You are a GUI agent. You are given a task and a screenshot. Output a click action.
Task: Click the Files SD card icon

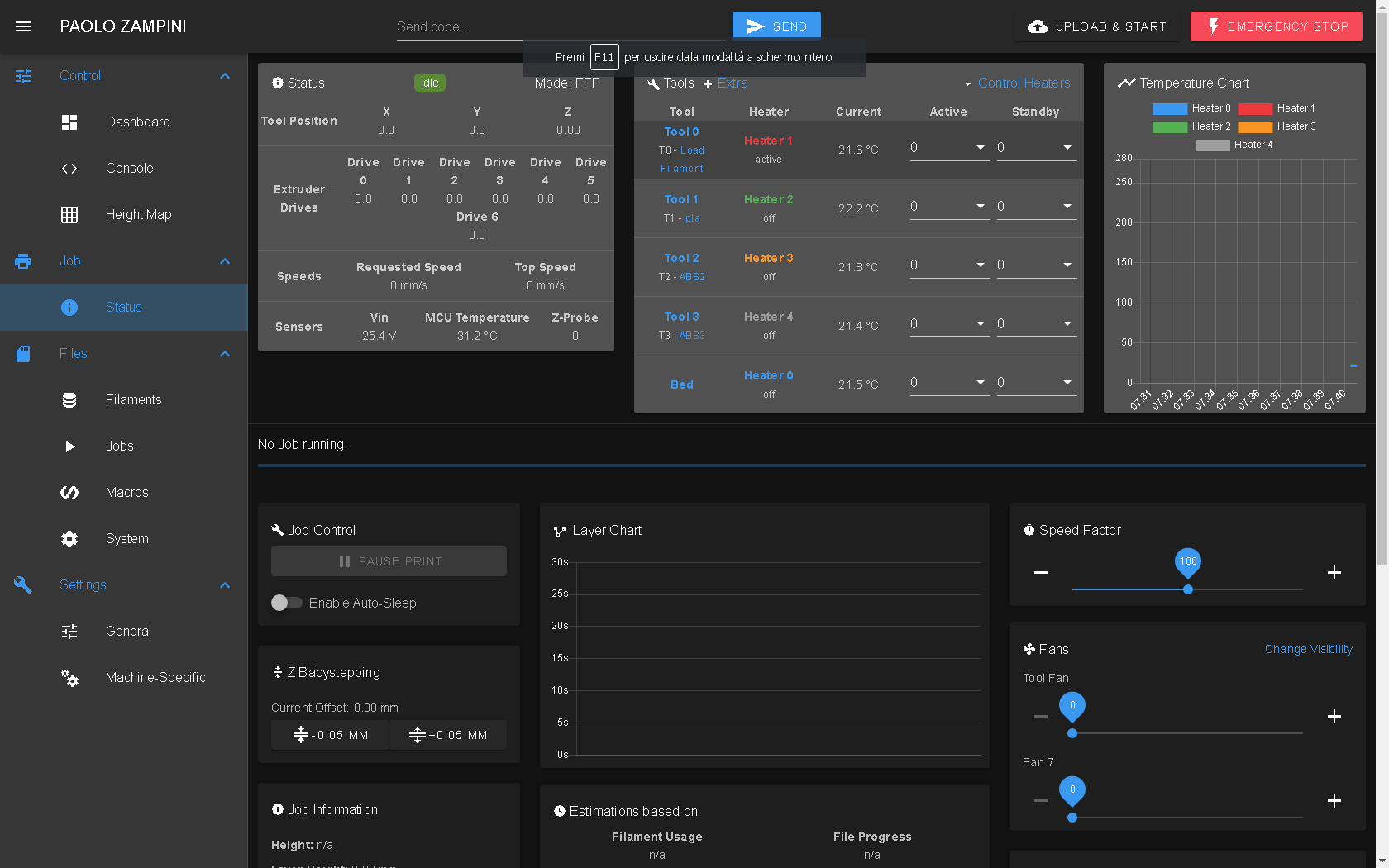[x=23, y=353]
